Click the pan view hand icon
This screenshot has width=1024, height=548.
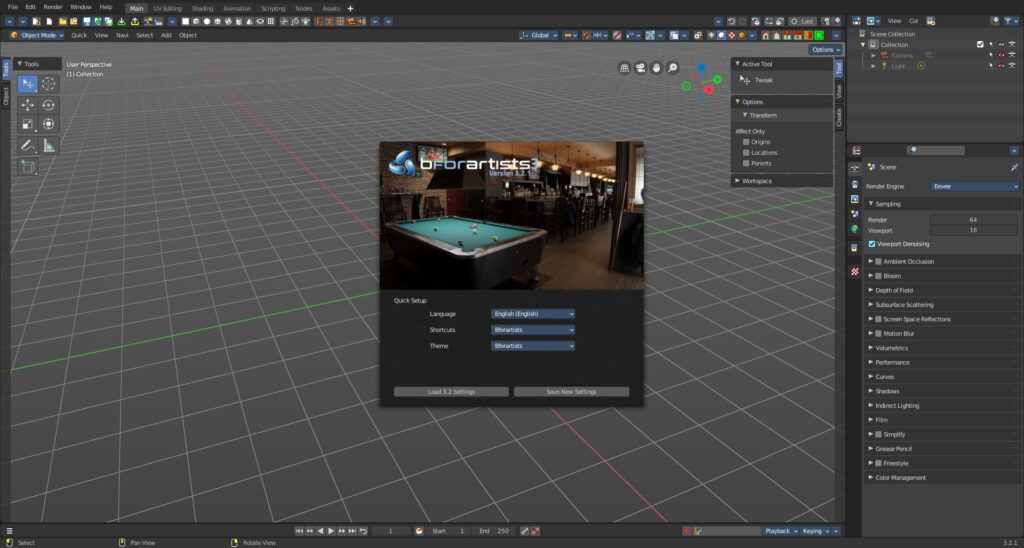coord(656,68)
